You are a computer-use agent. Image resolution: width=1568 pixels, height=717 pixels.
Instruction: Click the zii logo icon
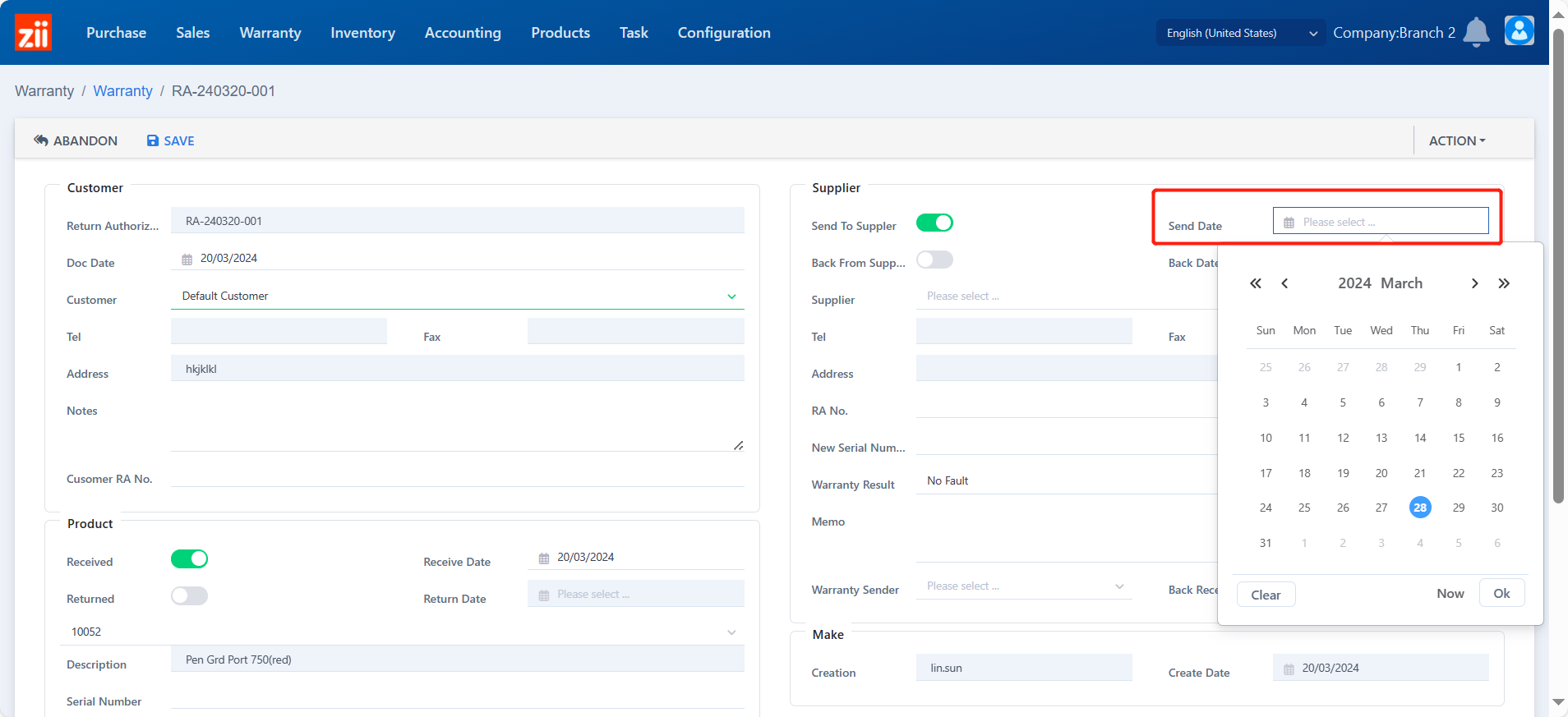33,32
